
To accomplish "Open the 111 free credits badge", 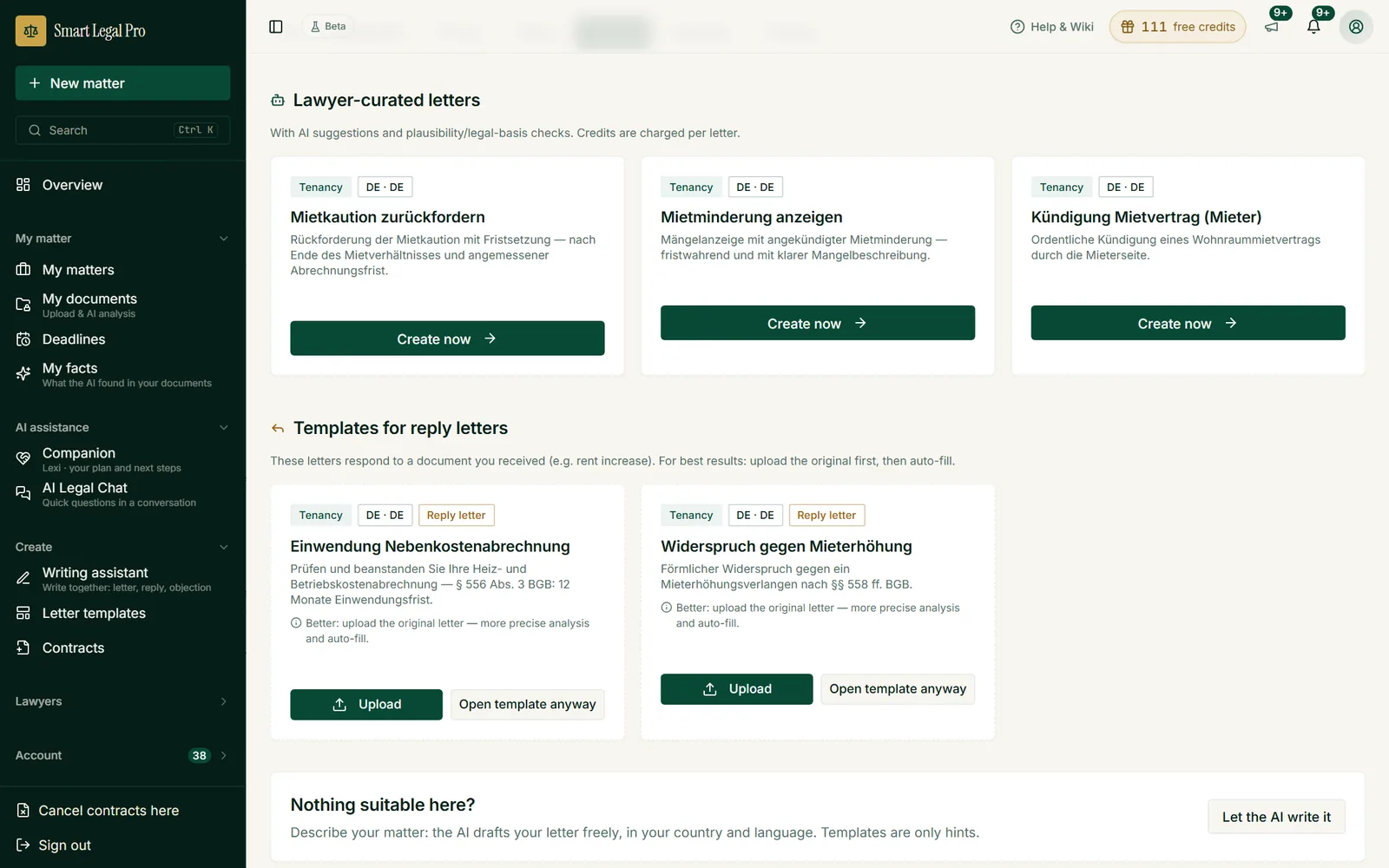I will tap(1177, 27).
